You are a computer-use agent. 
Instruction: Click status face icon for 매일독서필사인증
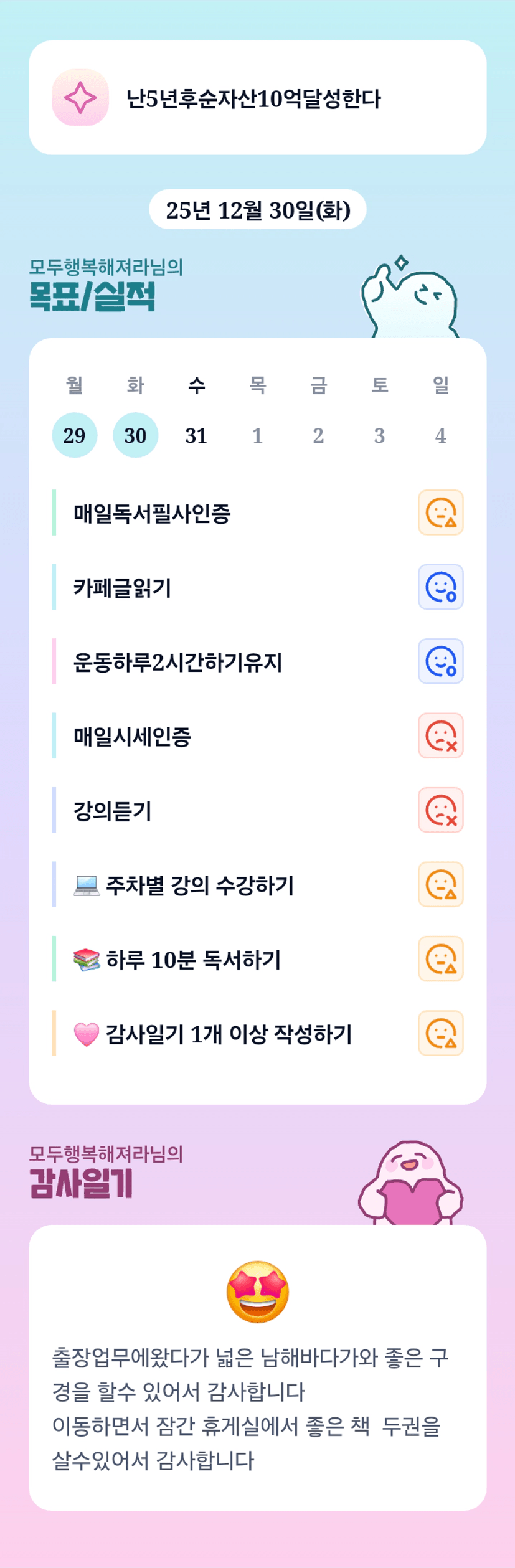(x=440, y=512)
